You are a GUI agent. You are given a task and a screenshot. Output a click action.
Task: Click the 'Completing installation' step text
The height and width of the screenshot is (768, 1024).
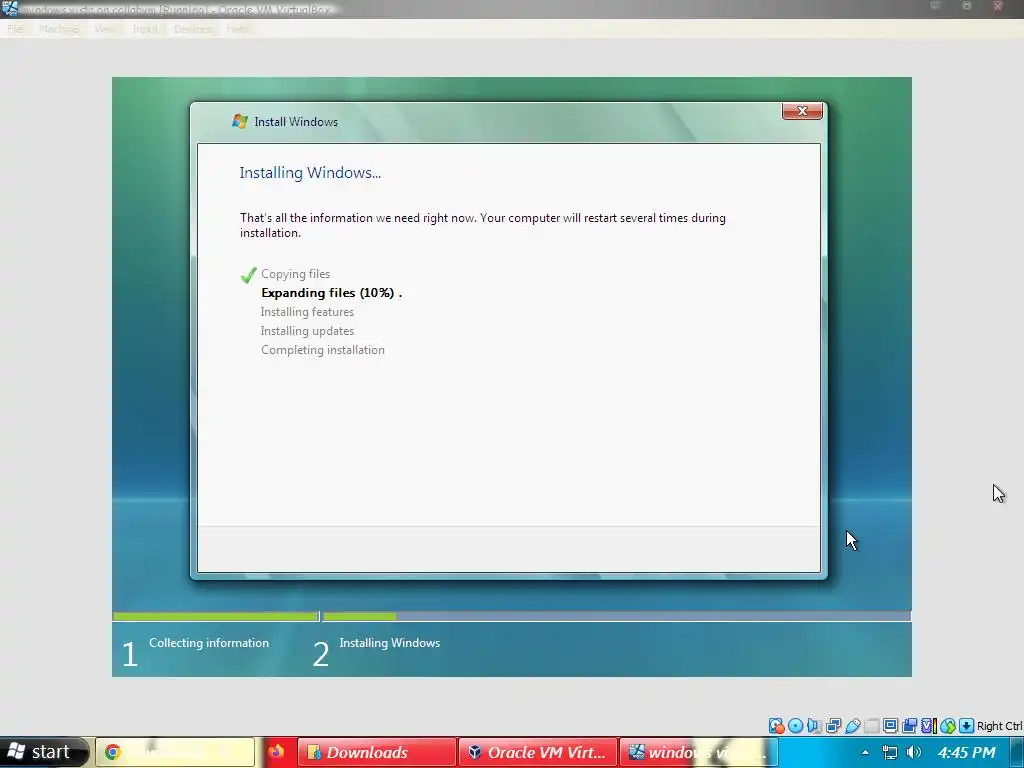point(323,350)
